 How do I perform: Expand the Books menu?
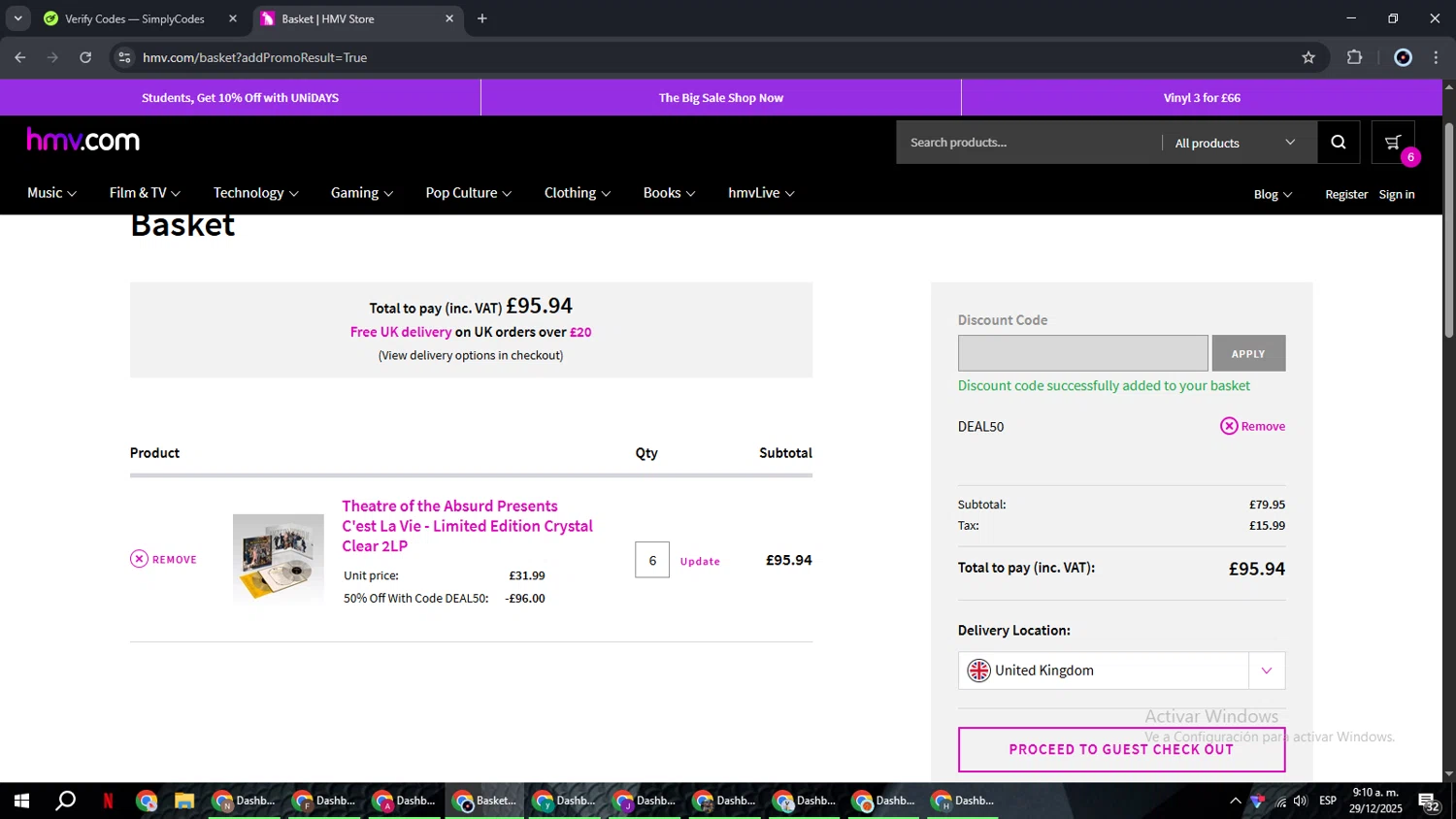tap(669, 193)
